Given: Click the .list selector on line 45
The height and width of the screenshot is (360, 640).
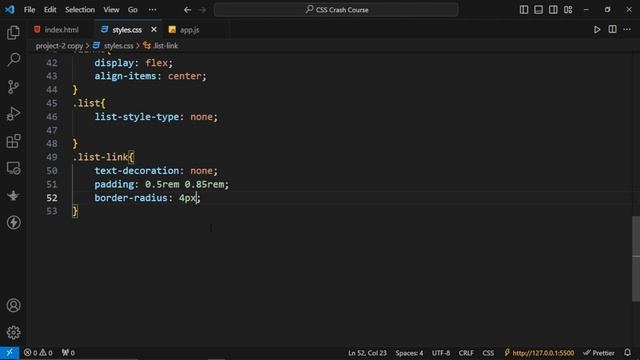Looking at the screenshot, I should tap(86, 103).
